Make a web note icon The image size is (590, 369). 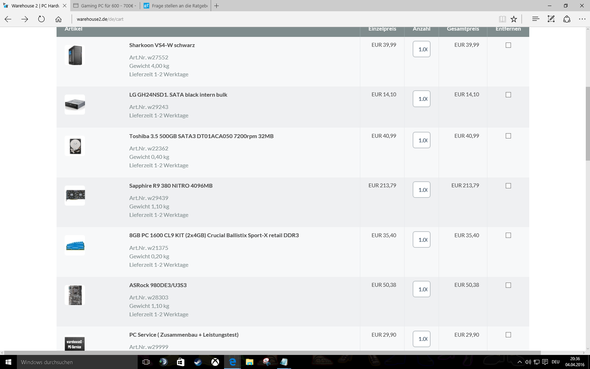551,19
